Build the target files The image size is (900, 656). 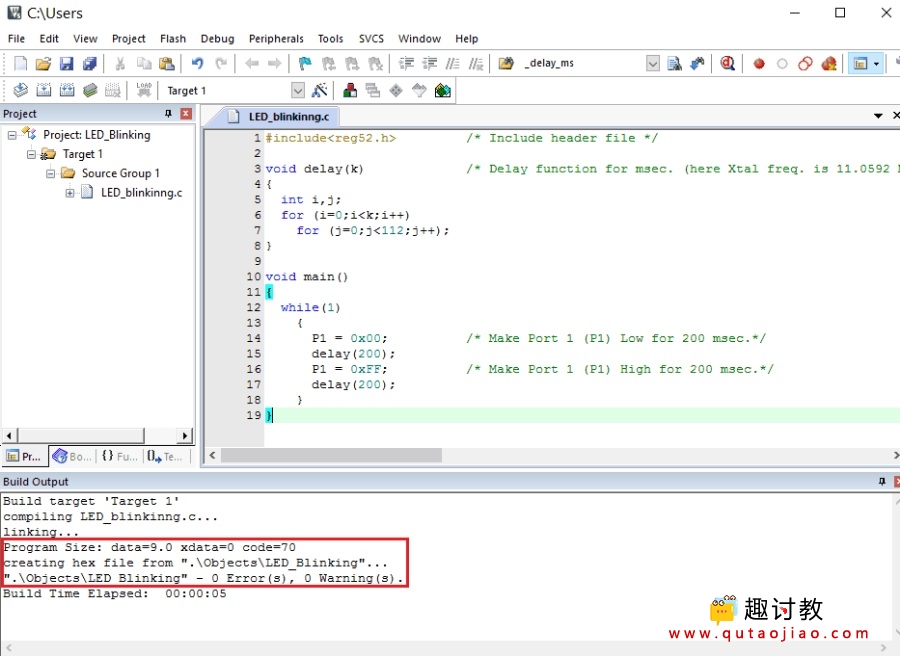[44, 90]
